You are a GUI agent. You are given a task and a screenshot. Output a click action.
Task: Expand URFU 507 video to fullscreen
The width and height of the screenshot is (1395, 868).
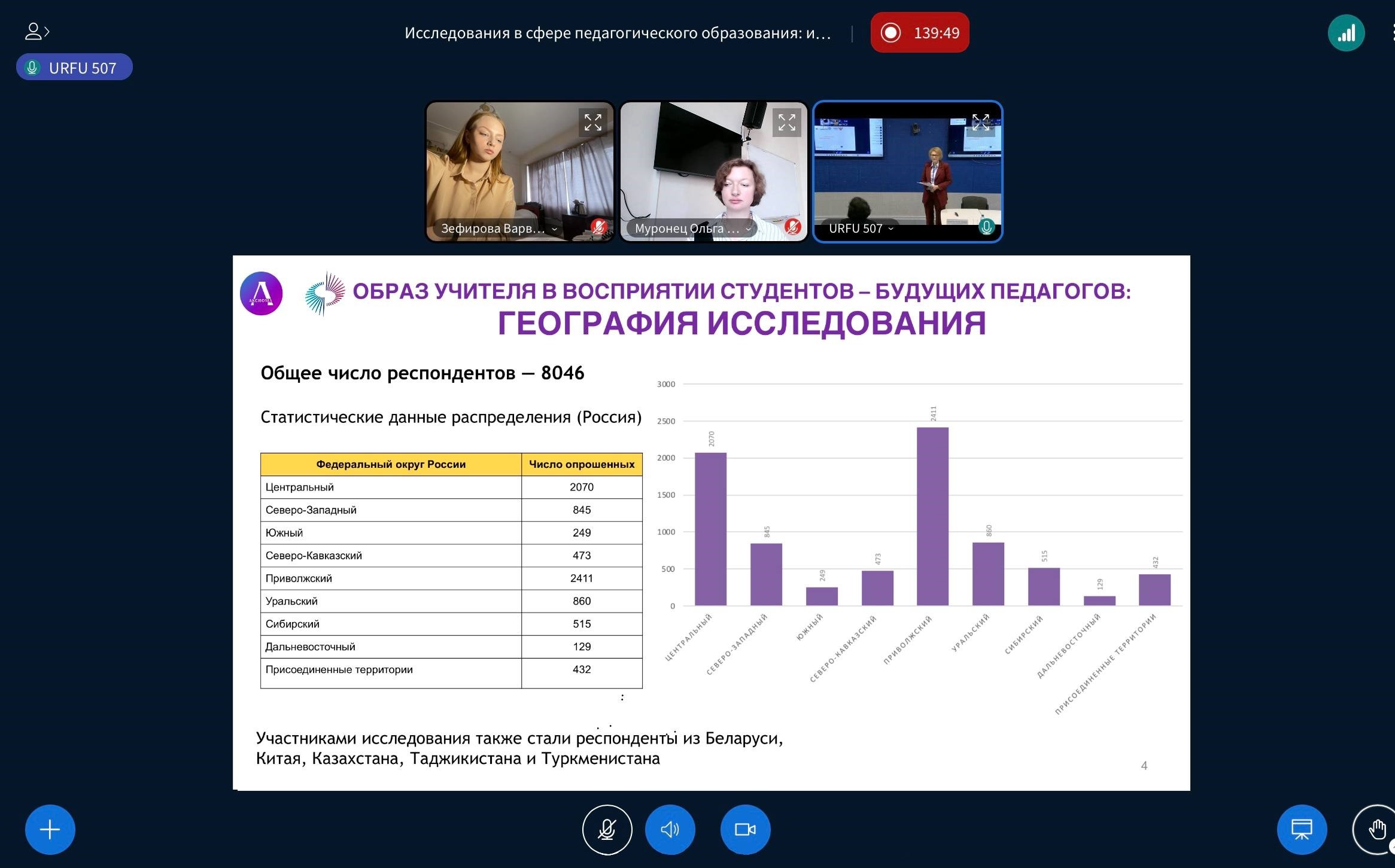(x=980, y=123)
